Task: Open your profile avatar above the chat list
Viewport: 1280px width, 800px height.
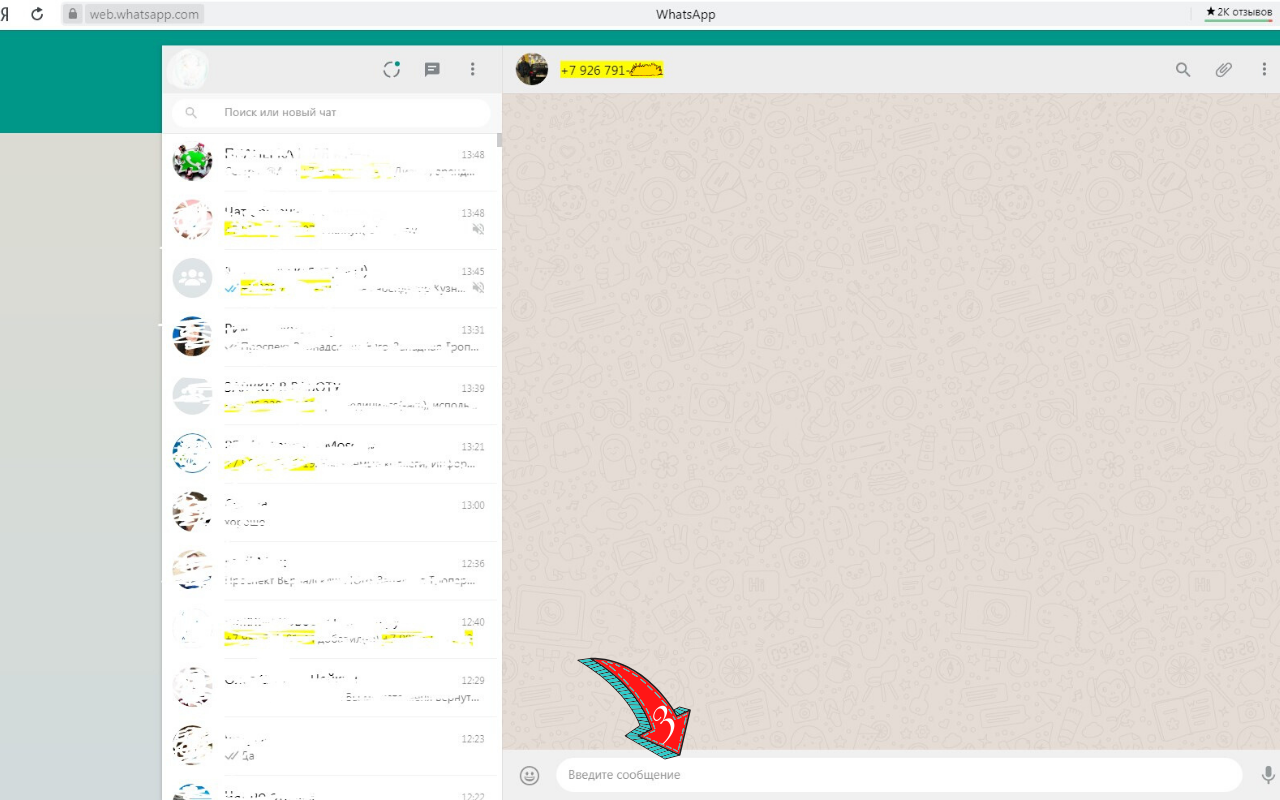Action: 188,69
